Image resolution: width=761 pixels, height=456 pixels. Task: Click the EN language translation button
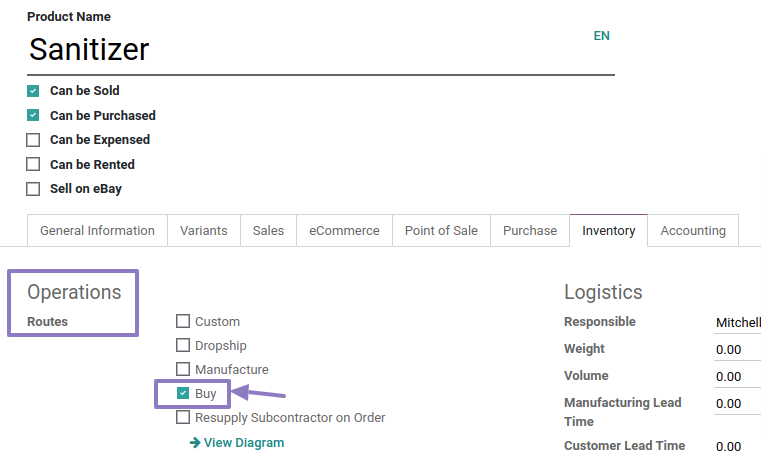(601, 36)
